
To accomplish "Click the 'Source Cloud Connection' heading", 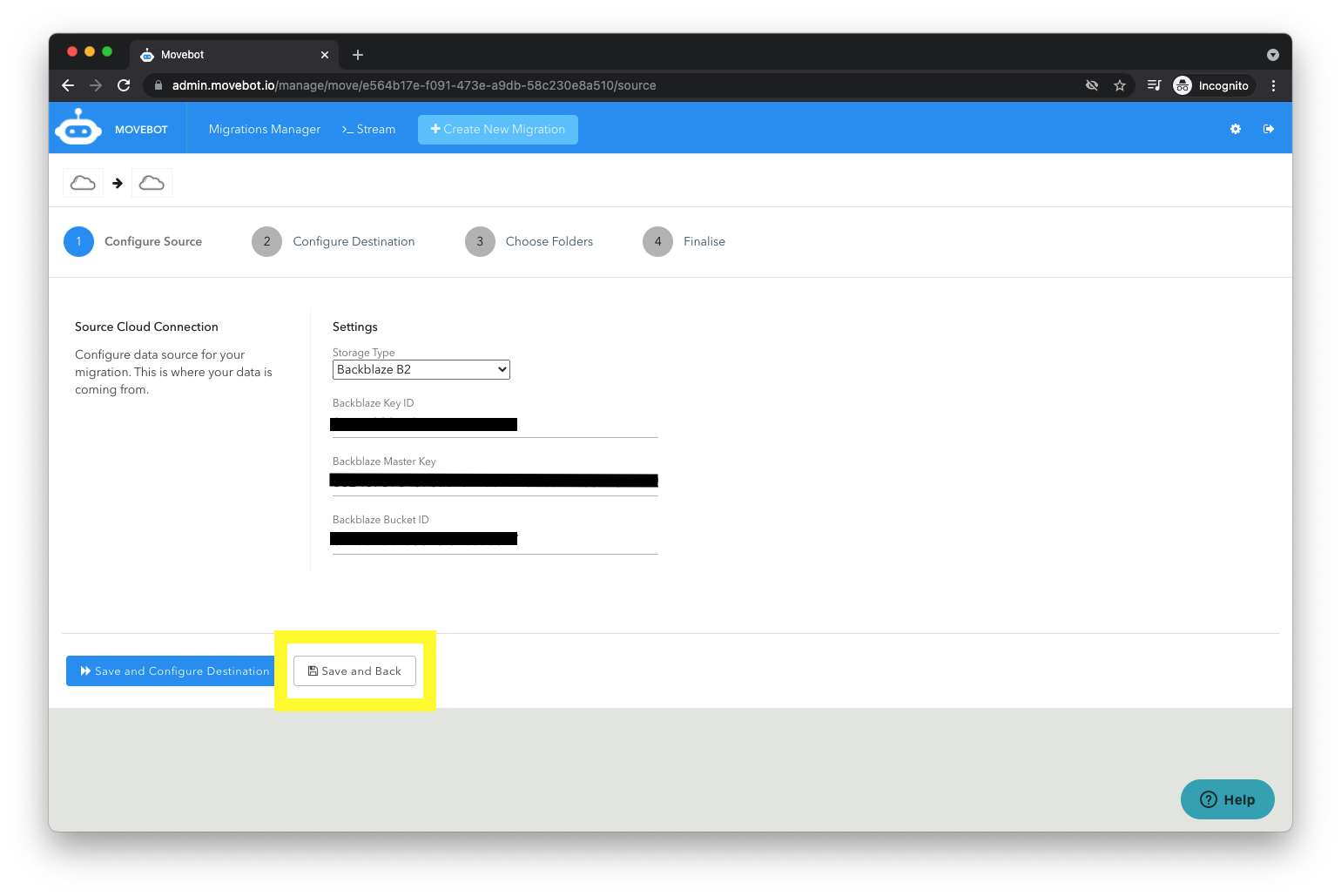I will point(146,327).
